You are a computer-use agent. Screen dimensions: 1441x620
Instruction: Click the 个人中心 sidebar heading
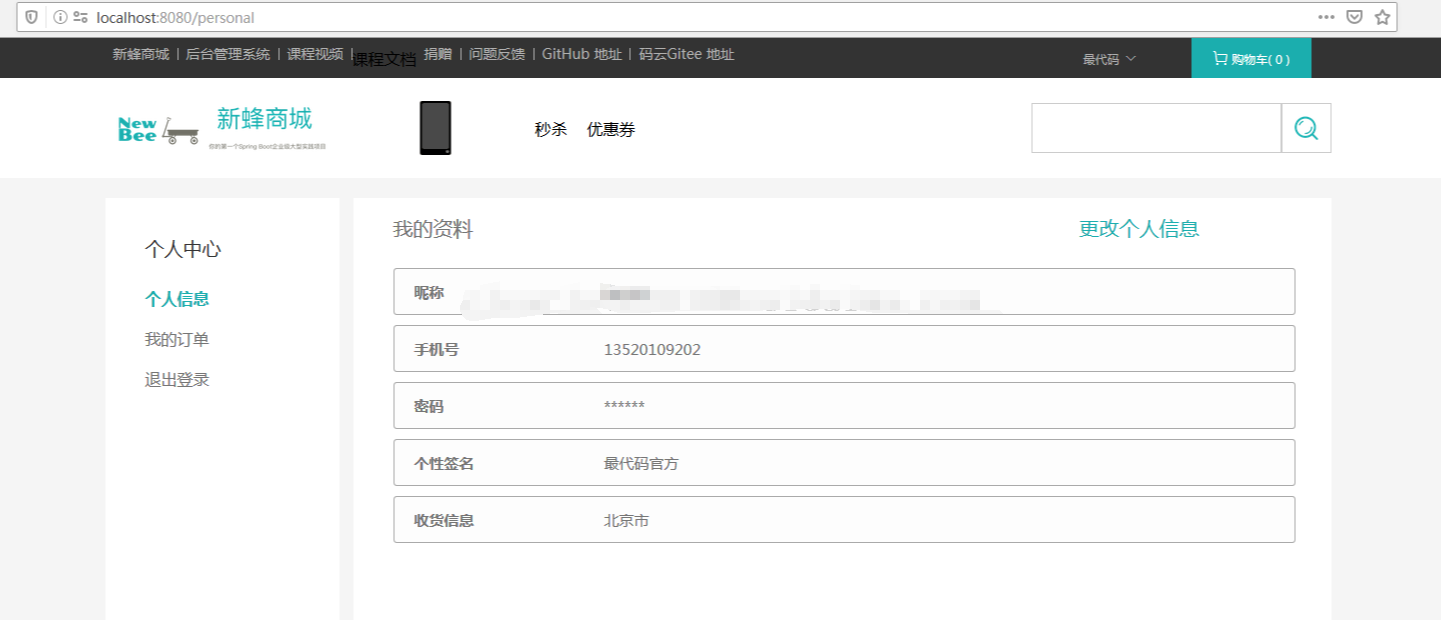click(183, 250)
